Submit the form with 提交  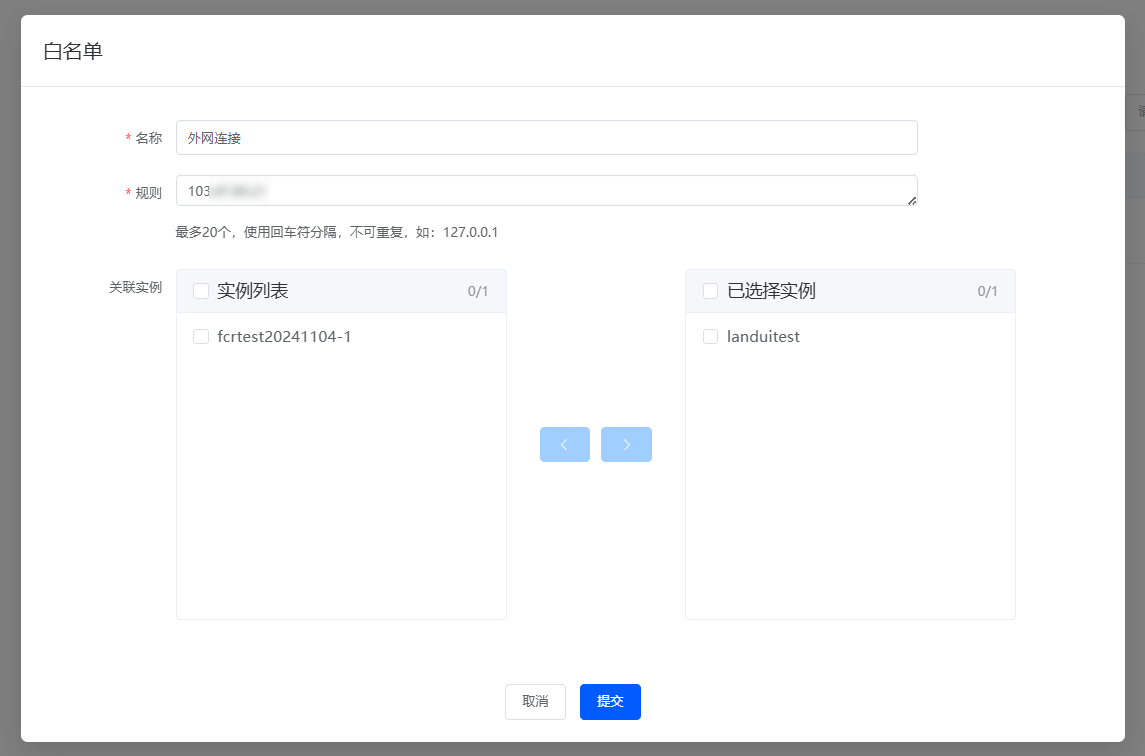(x=610, y=702)
